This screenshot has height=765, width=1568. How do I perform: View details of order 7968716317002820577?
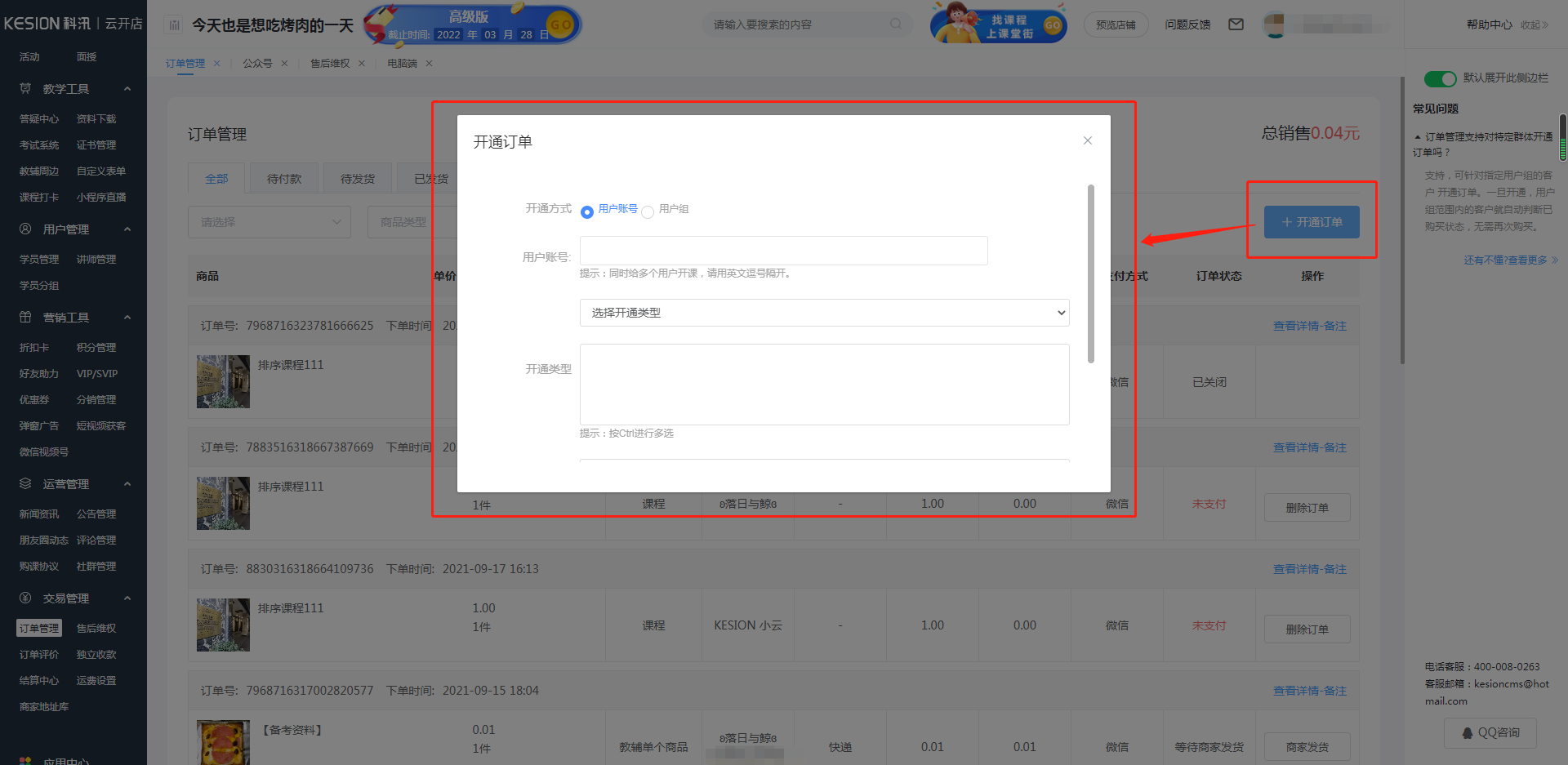pyautogui.click(x=1310, y=691)
